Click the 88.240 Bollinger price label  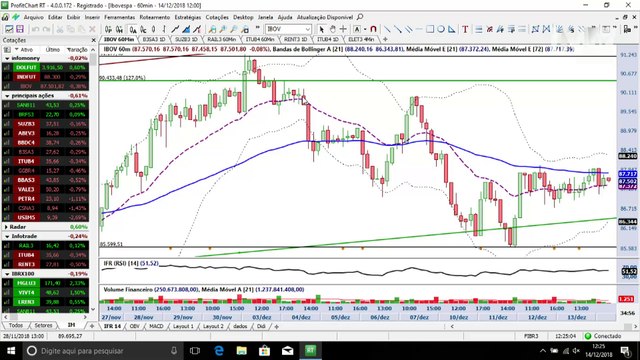pyautogui.click(x=628, y=156)
